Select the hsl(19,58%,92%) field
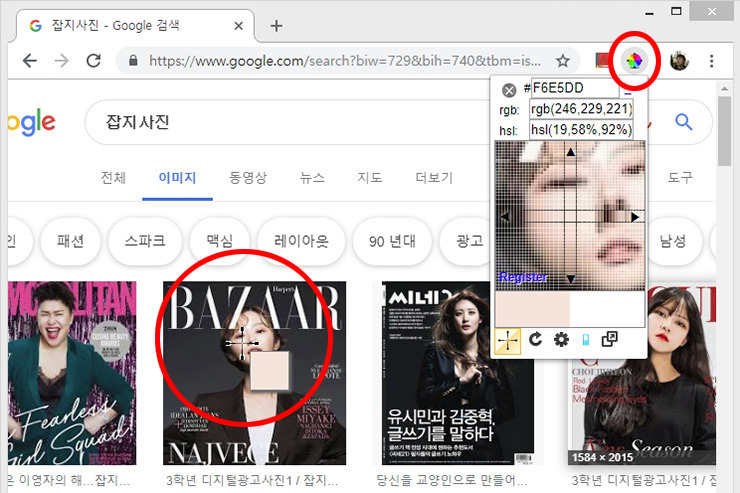740x493 pixels. tap(581, 129)
